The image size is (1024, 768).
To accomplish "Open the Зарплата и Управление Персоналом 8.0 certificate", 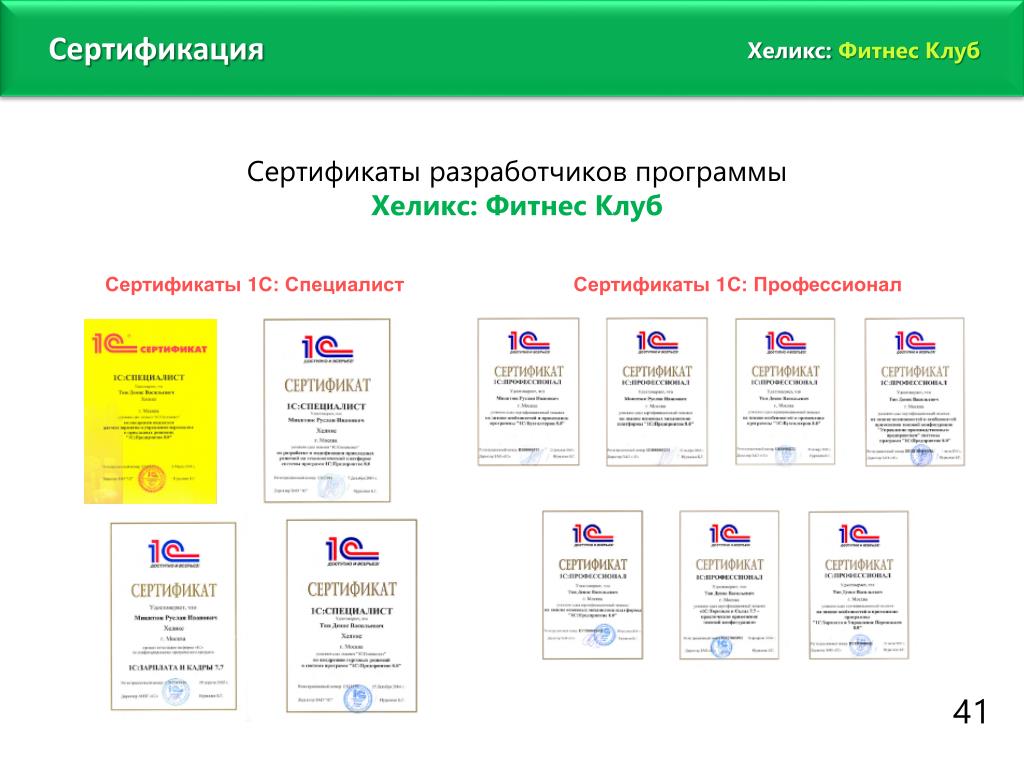I will tap(859, 584).
